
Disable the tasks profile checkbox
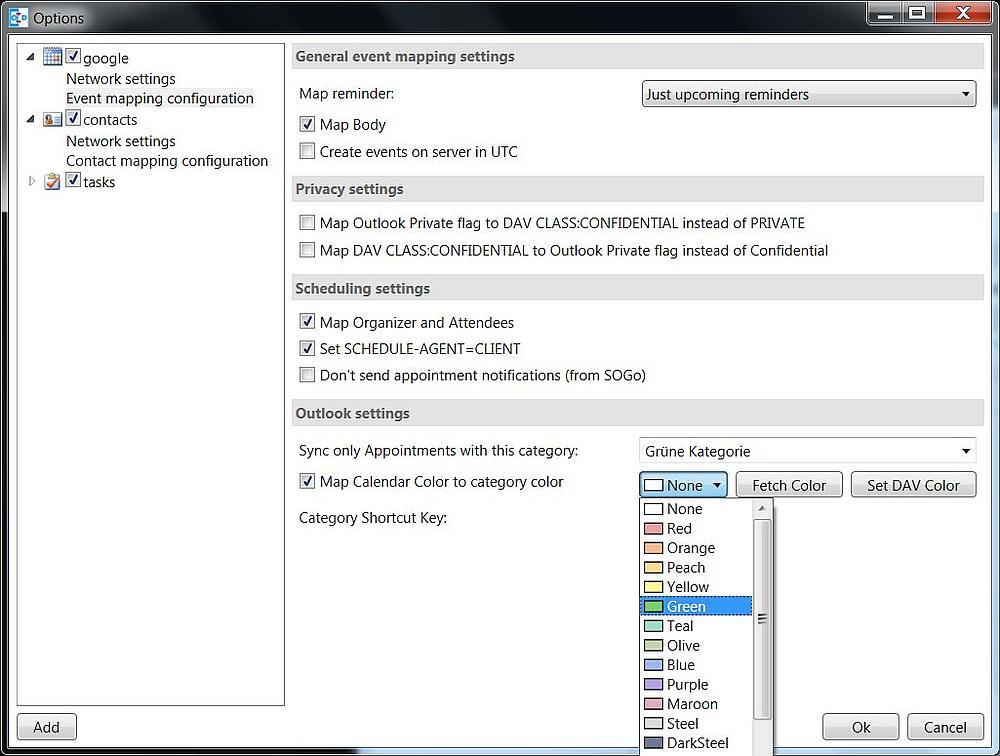pos(73,180)
